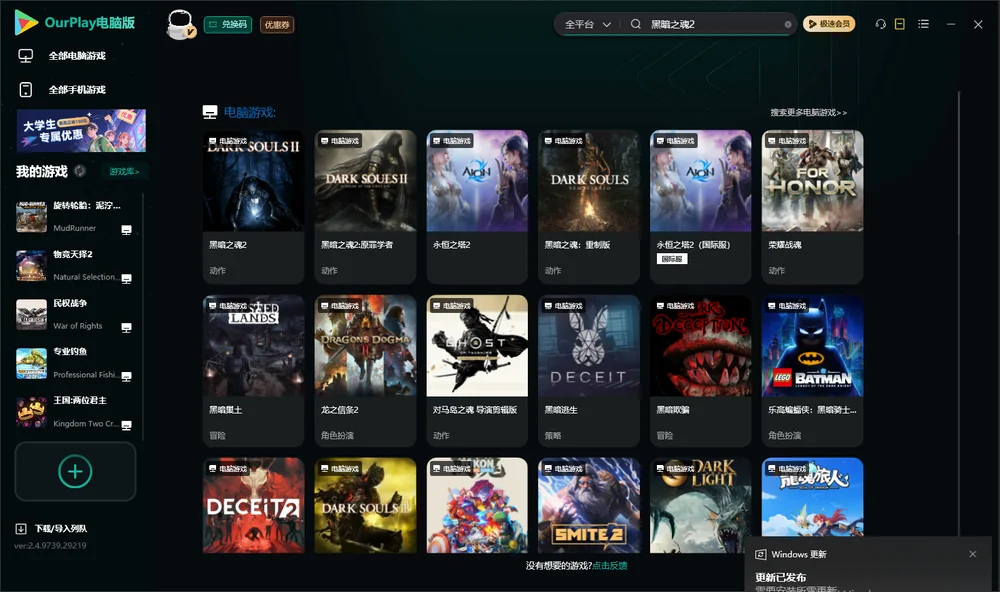The image size is (1000, 592).
Task: Click the add game plus button
Action: point(75,471)
